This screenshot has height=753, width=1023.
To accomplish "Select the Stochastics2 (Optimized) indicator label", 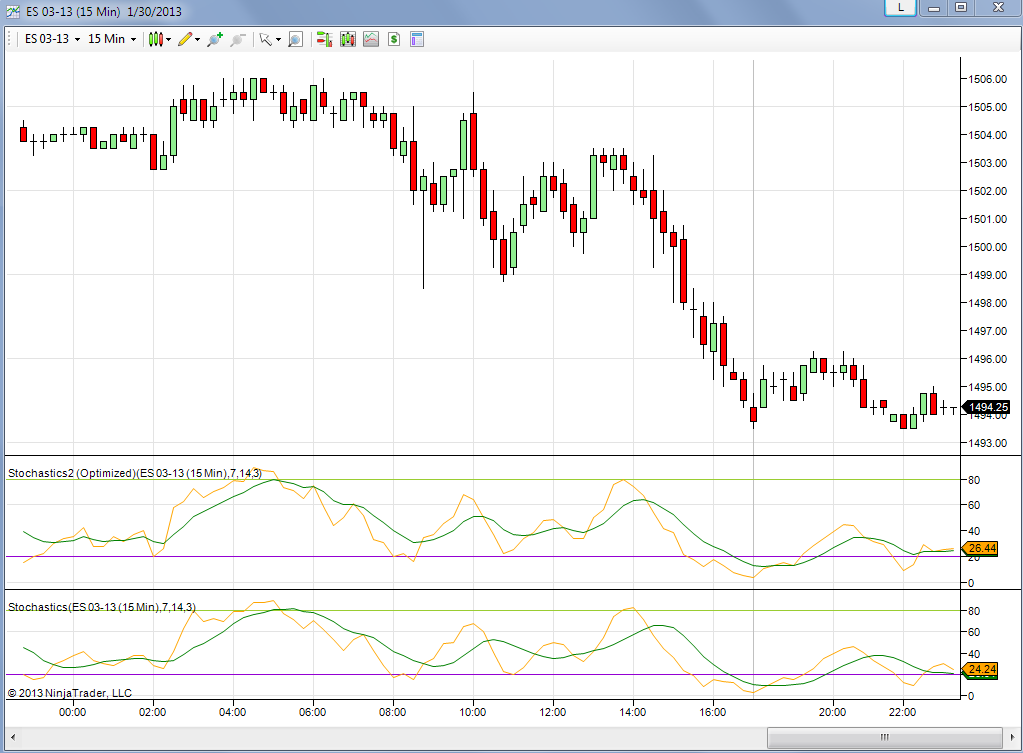I will 134,473.
